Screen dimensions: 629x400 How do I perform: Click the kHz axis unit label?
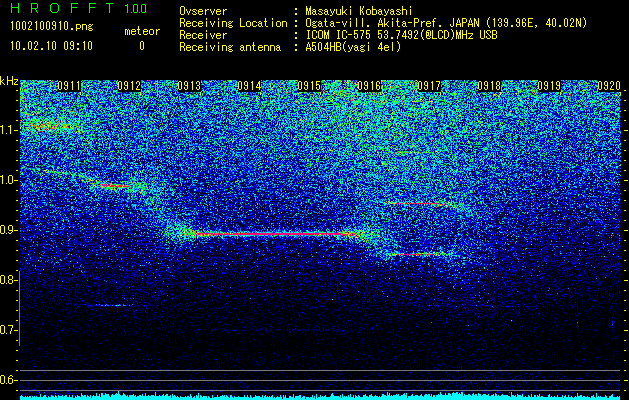9,81
